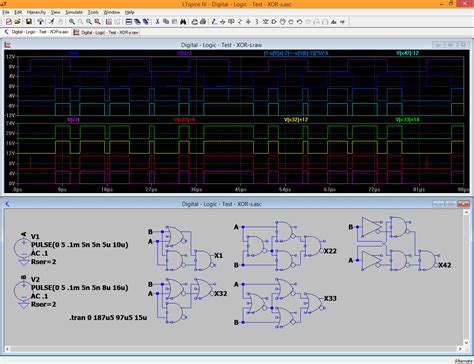This screenshot has height=364, width=474.
Task: Click the Cut scissors icon
Action: tap(157, 22)
